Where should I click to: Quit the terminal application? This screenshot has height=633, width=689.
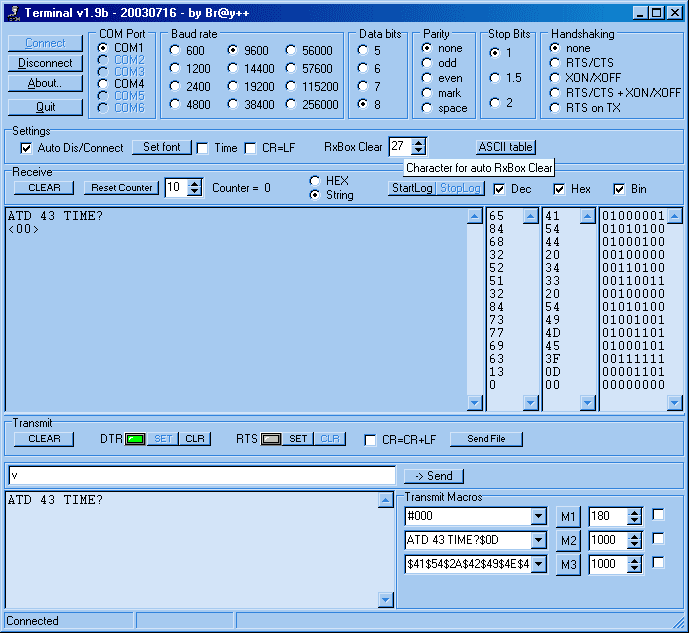(x=45, y=107)
